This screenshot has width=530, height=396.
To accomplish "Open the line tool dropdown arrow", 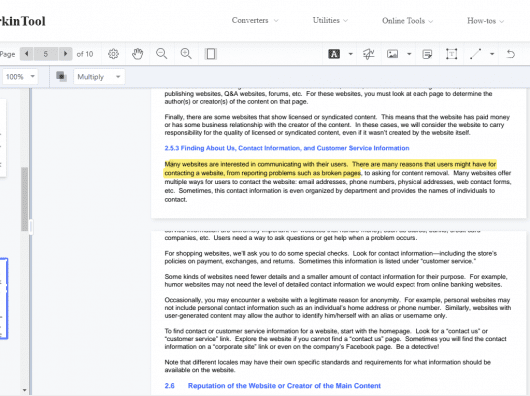I will (492, 54).
